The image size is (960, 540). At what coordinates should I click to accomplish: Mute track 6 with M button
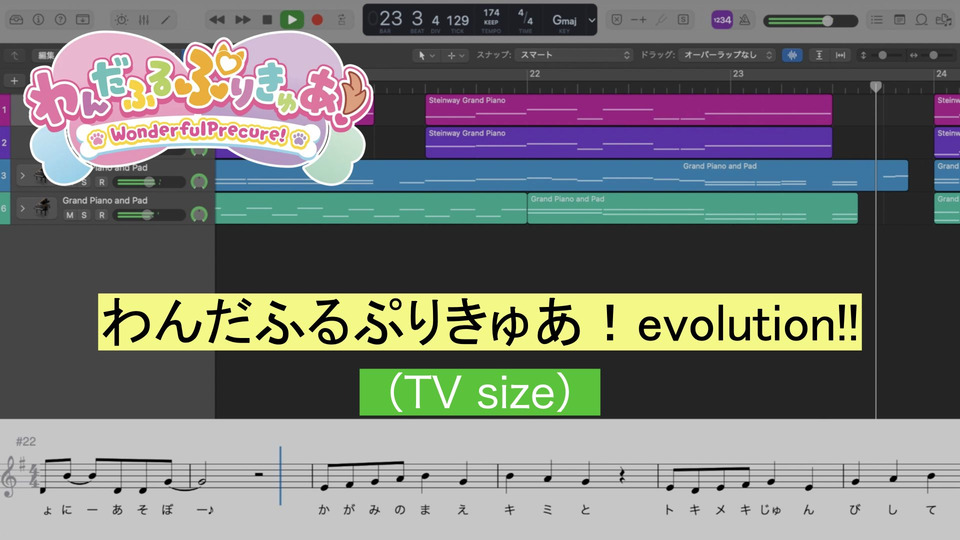point(70,215)
